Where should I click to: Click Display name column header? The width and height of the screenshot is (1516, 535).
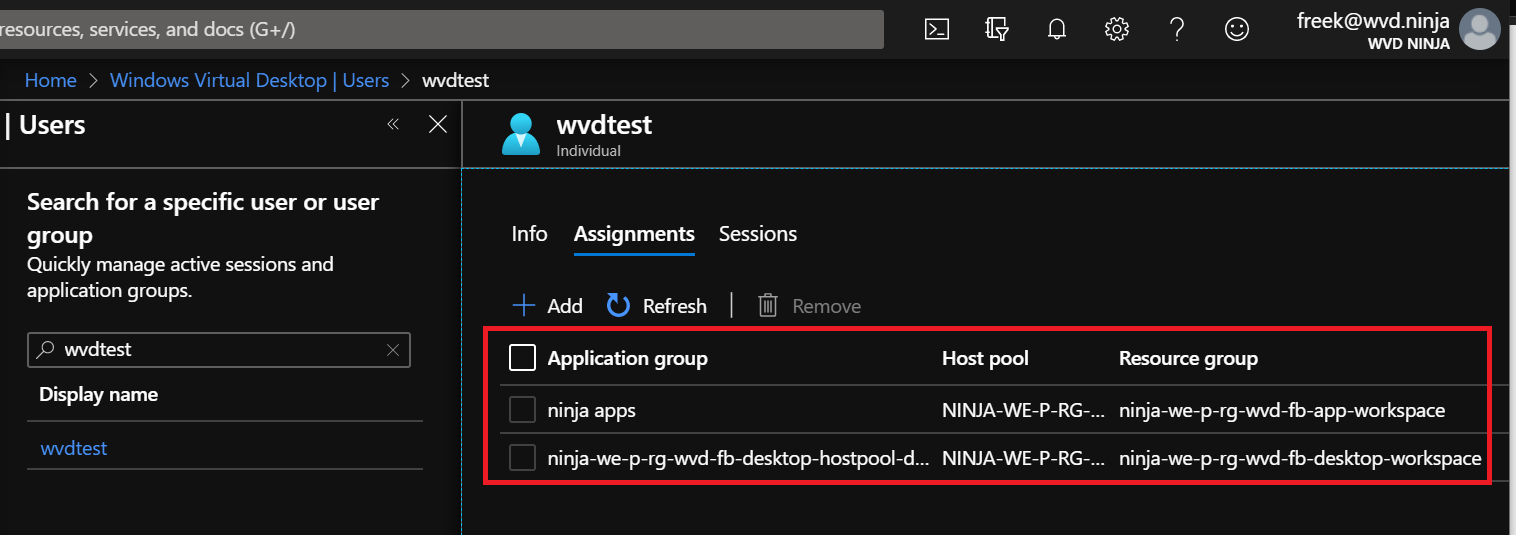[x=98, y=394]
